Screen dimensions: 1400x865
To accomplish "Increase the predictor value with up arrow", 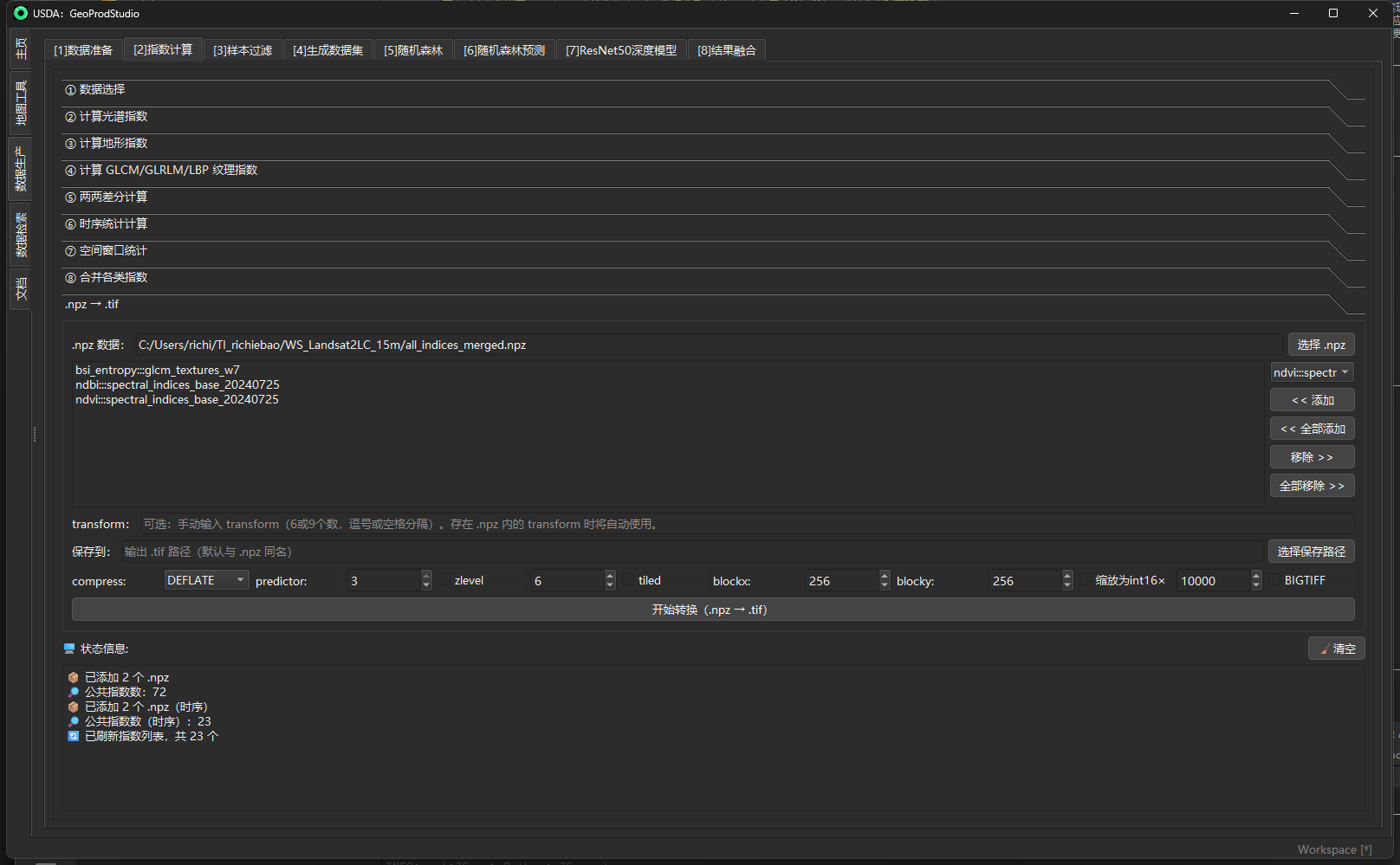I will (x=426, y=575).
